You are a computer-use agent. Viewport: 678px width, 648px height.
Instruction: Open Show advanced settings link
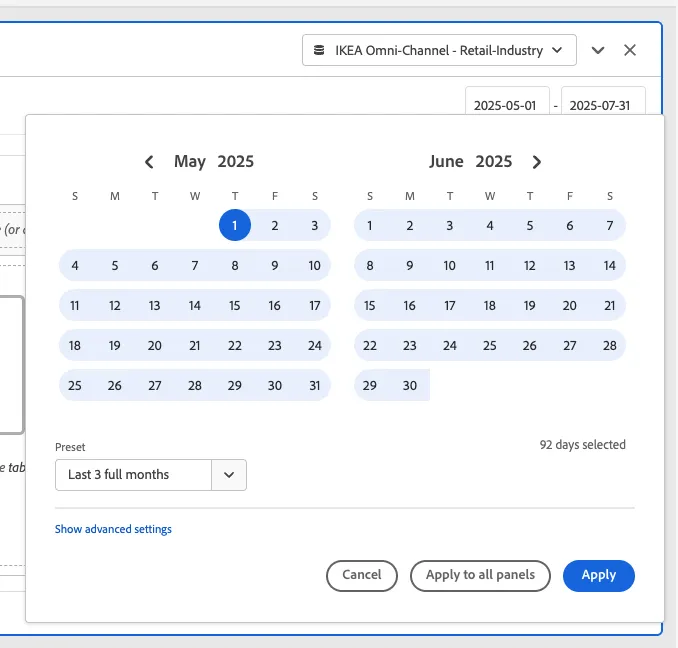[x=113, y=529]
